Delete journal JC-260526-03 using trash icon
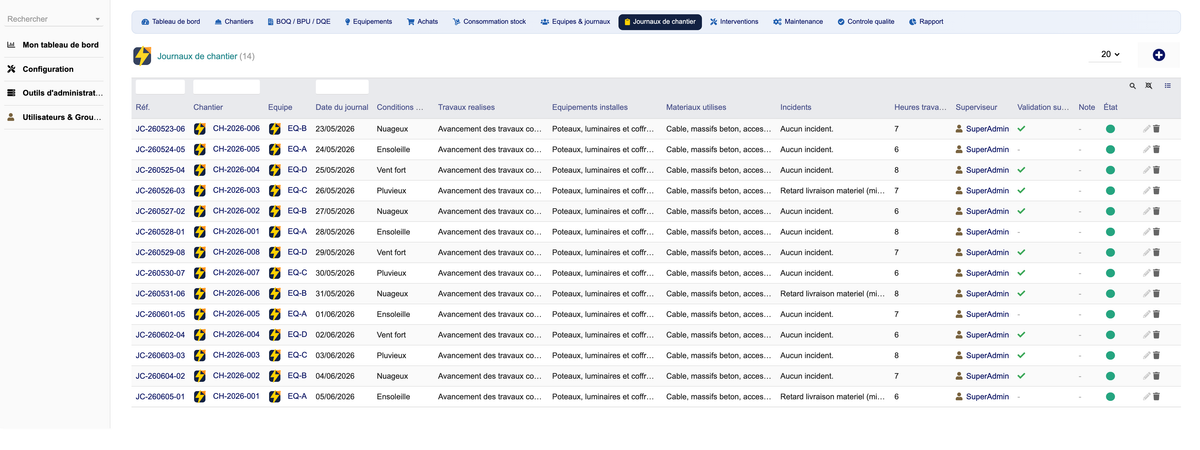 1156,191
